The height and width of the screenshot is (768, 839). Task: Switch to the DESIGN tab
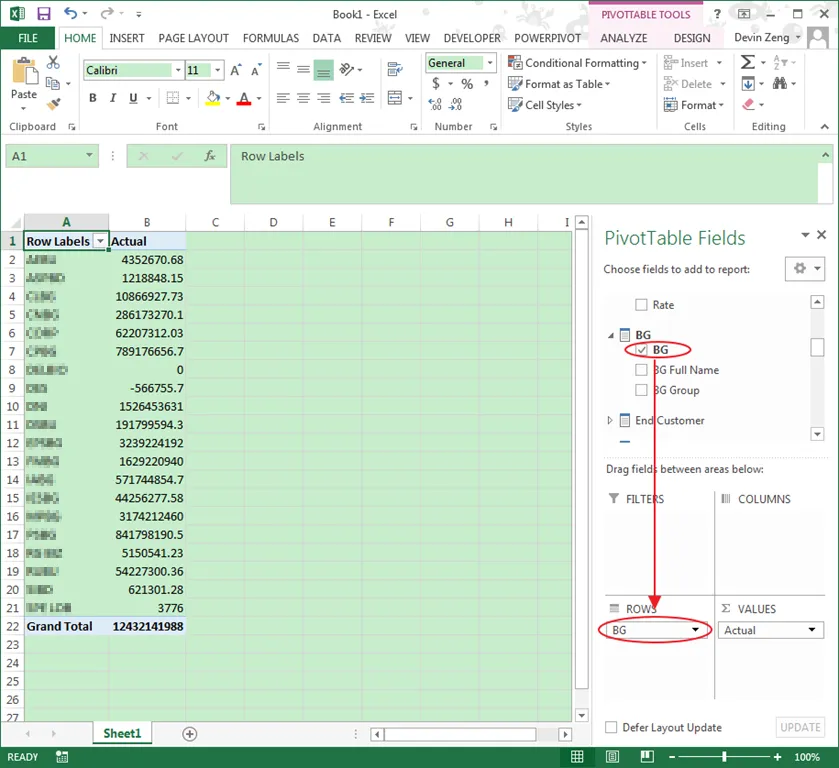[x=692, y=38]
